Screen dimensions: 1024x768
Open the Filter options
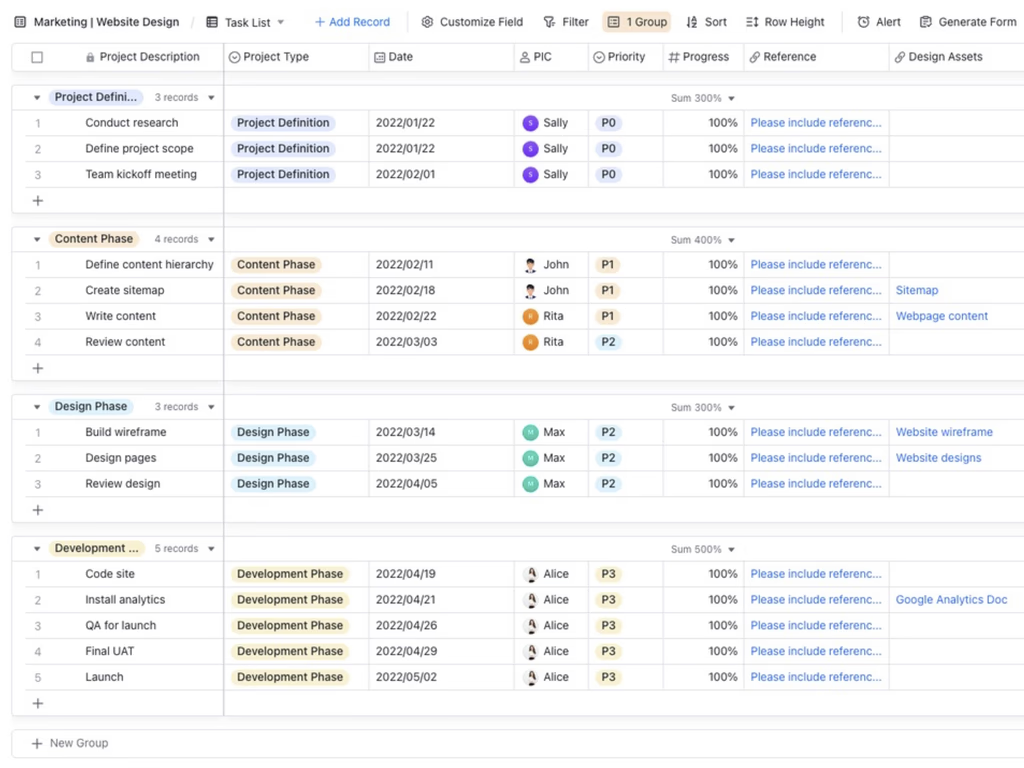coord(566,22)
